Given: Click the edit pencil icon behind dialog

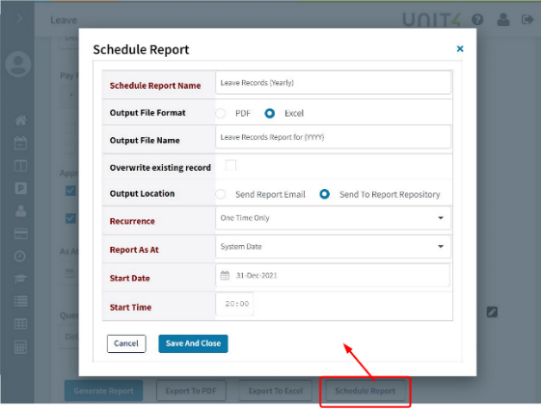Looking at the screenshot, I should click(x=492, y=312).
